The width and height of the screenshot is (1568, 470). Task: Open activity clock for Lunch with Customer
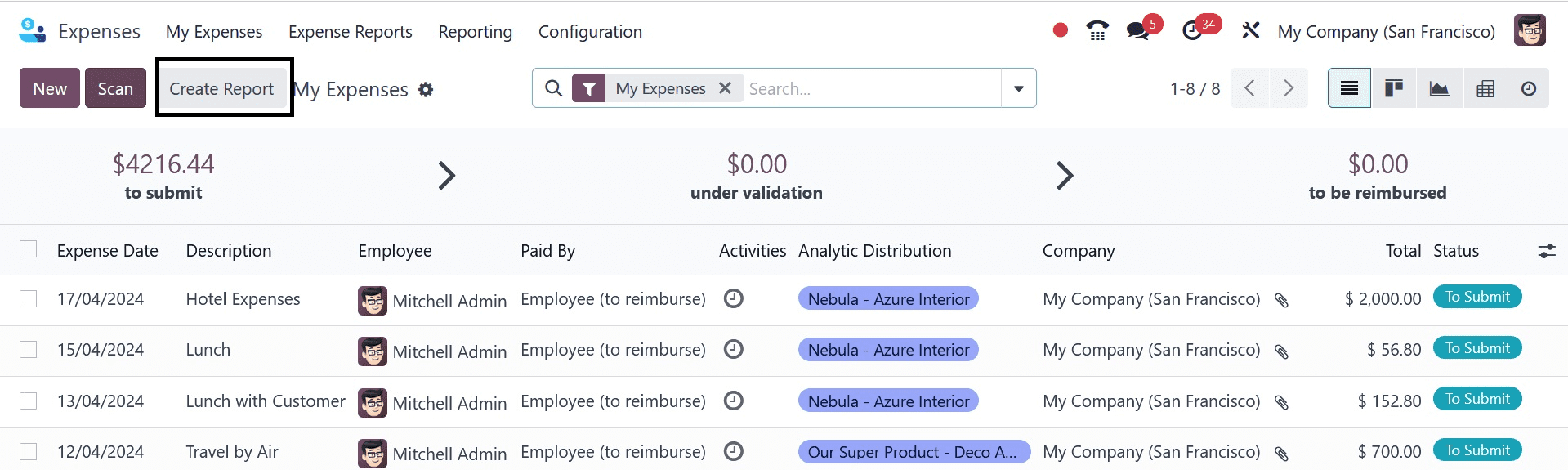point(734,401)
